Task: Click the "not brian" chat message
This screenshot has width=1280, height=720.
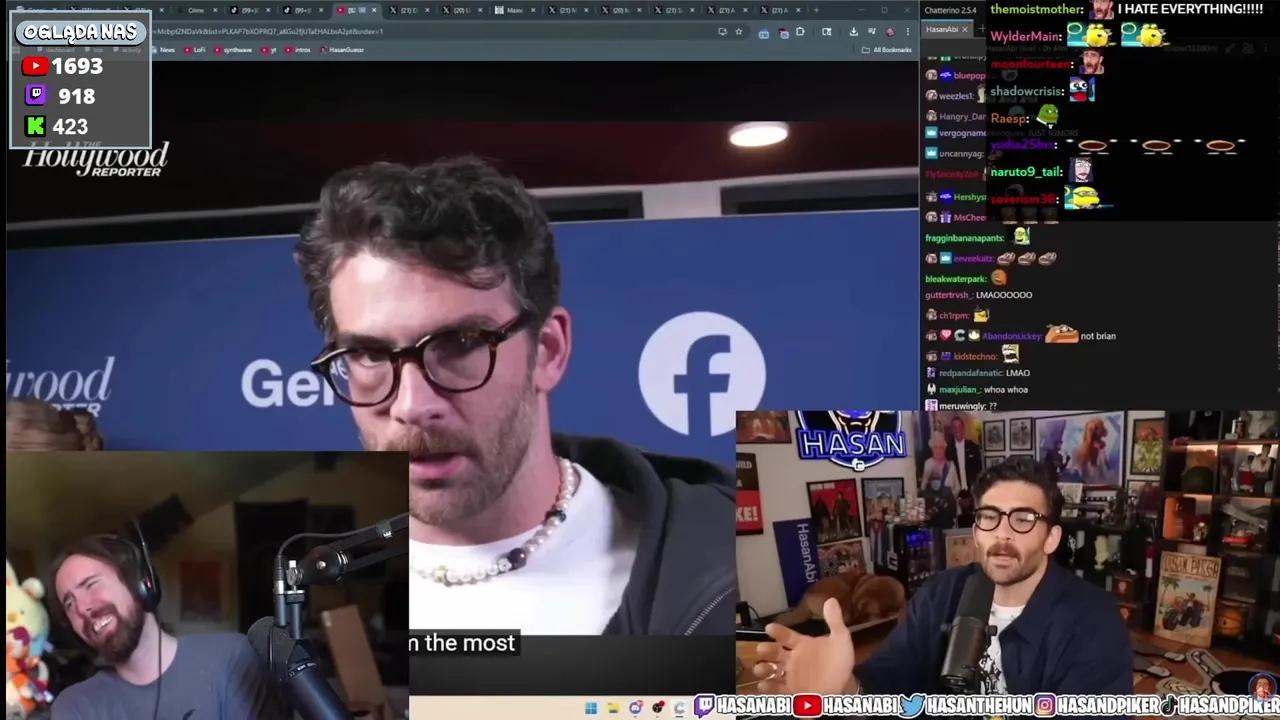Action: point(1098,336)
